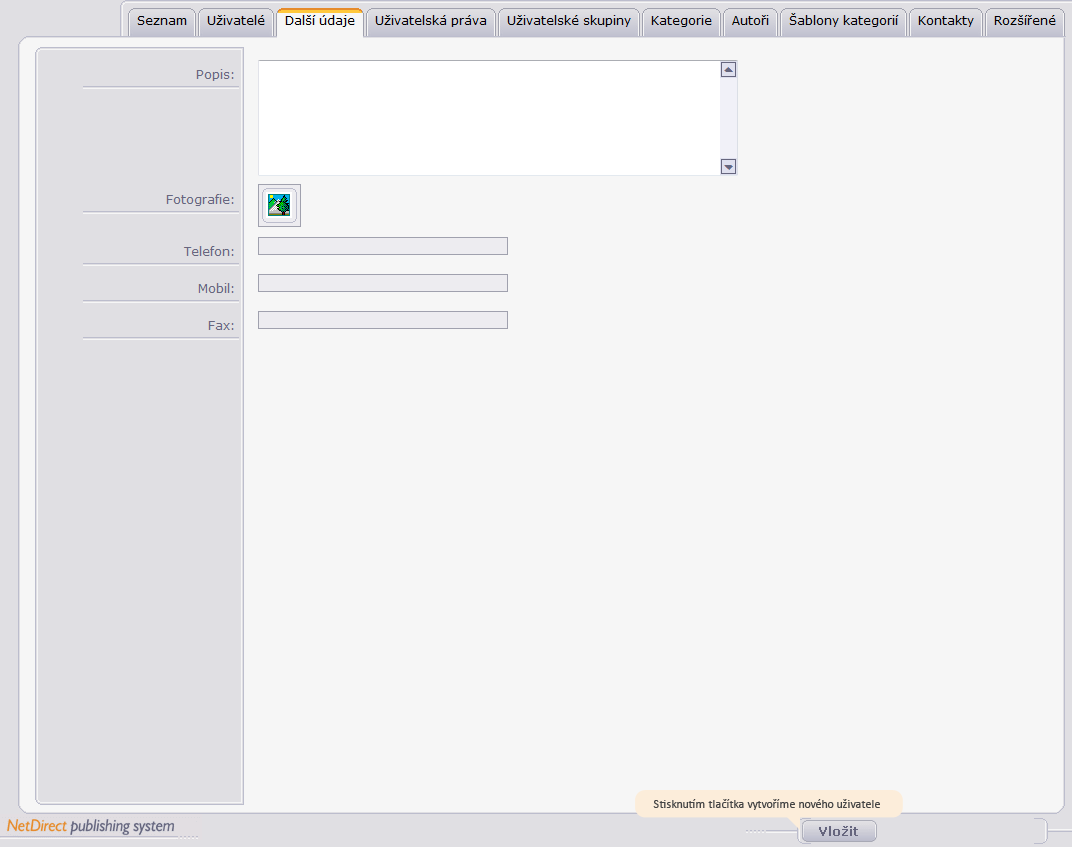Click the Popis textarea scrollbar track
Screen dimensions: 1072x847
[x=728, y=118]
